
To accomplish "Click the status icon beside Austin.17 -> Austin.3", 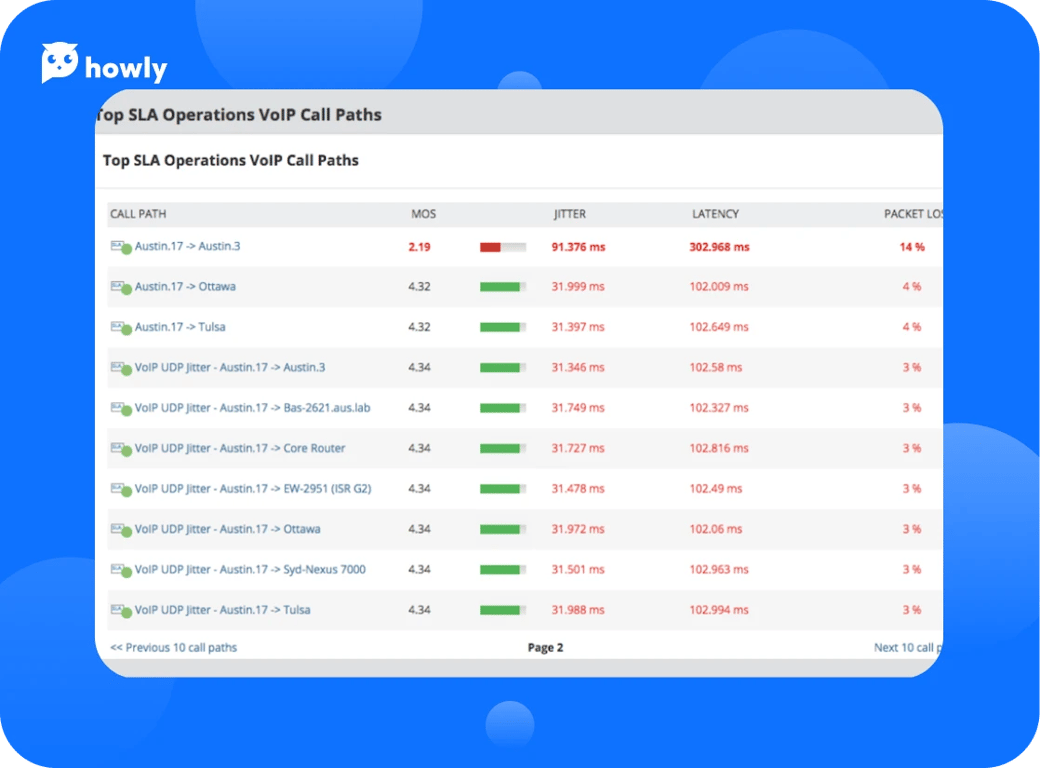I will pyautogui.click(x=120, y=247).
